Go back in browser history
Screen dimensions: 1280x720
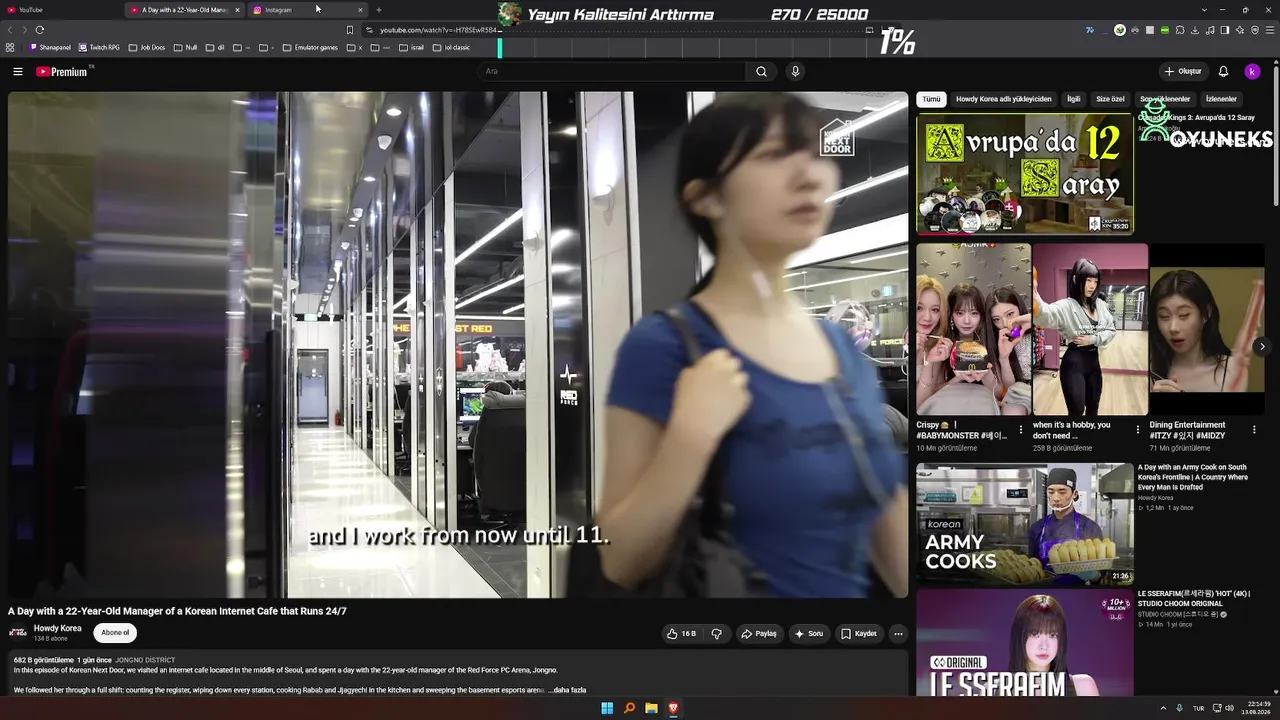click(11, 30)
